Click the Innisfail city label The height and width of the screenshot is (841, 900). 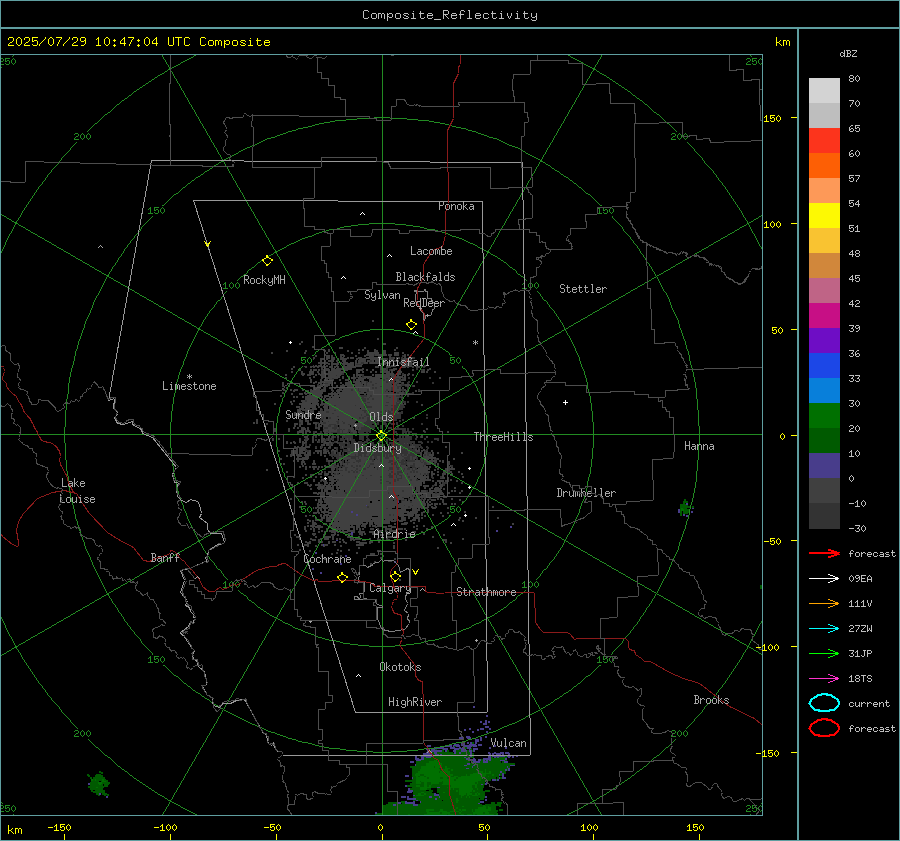click(404, 362)
